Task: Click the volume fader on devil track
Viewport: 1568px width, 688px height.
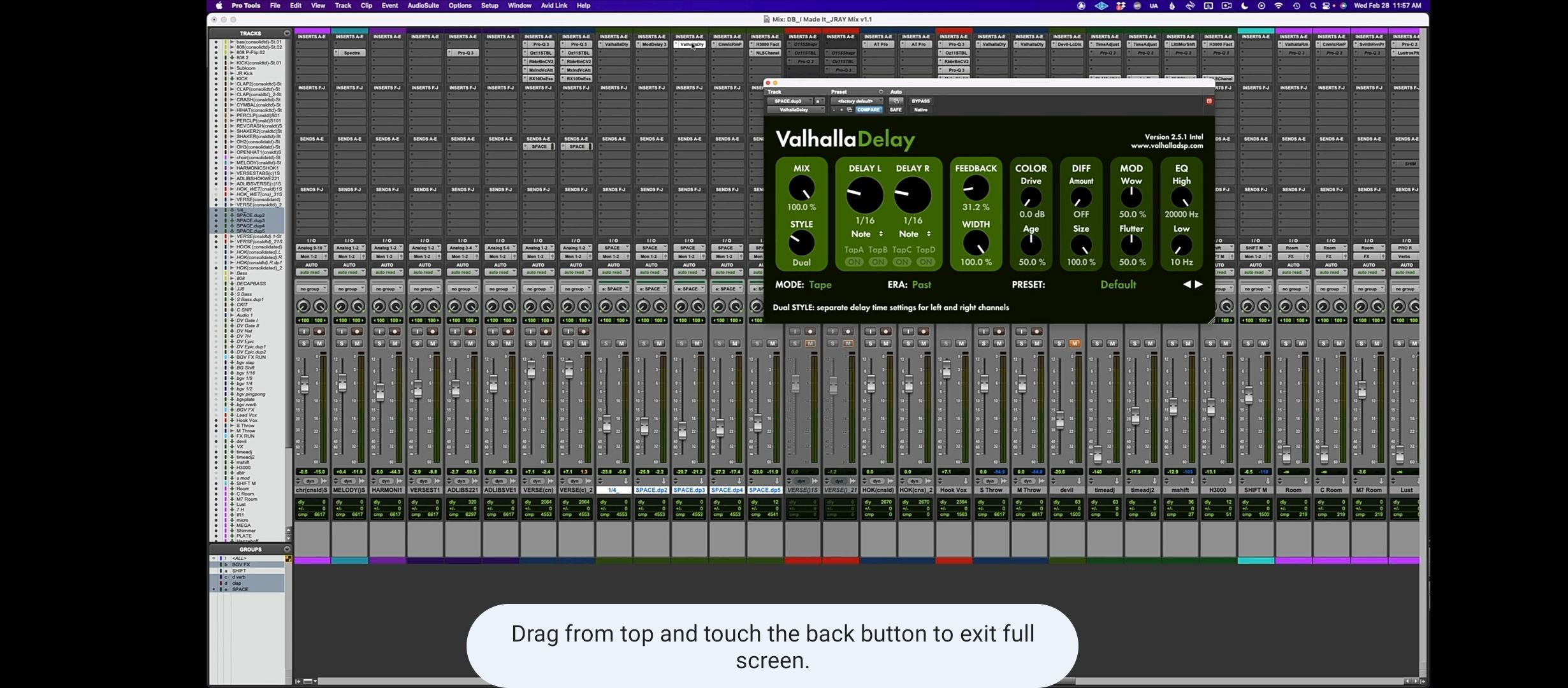Action: point(1060,420)
